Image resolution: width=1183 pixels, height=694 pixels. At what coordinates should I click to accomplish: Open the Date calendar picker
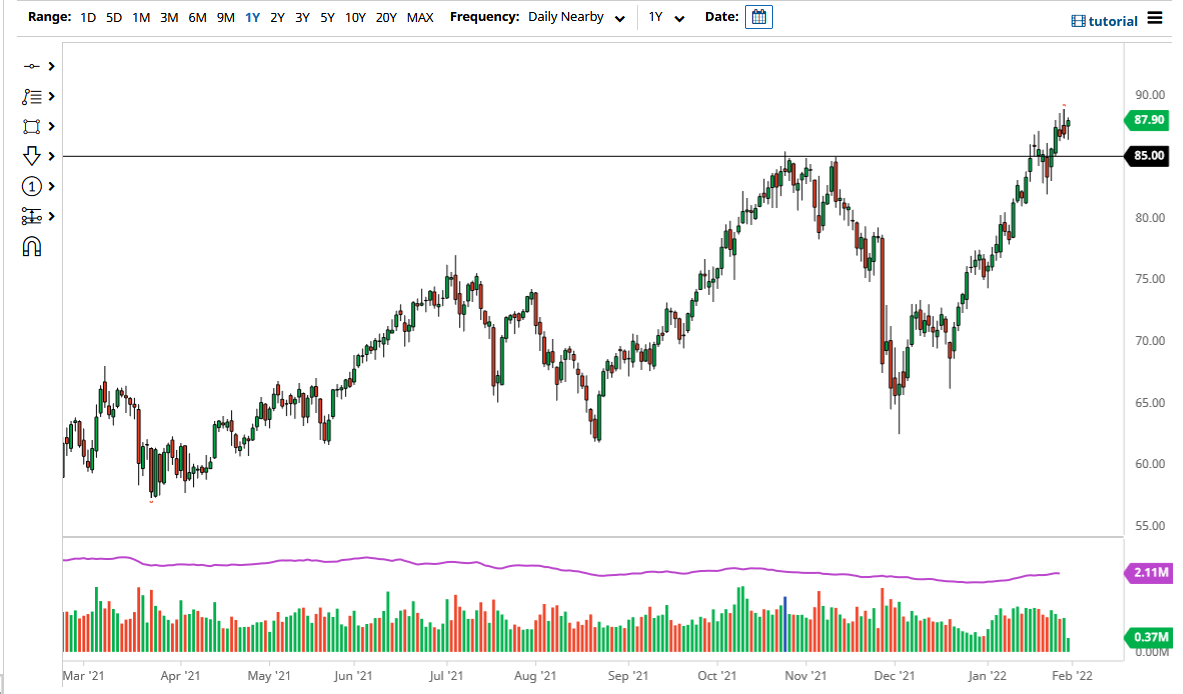tap(758, 17)
